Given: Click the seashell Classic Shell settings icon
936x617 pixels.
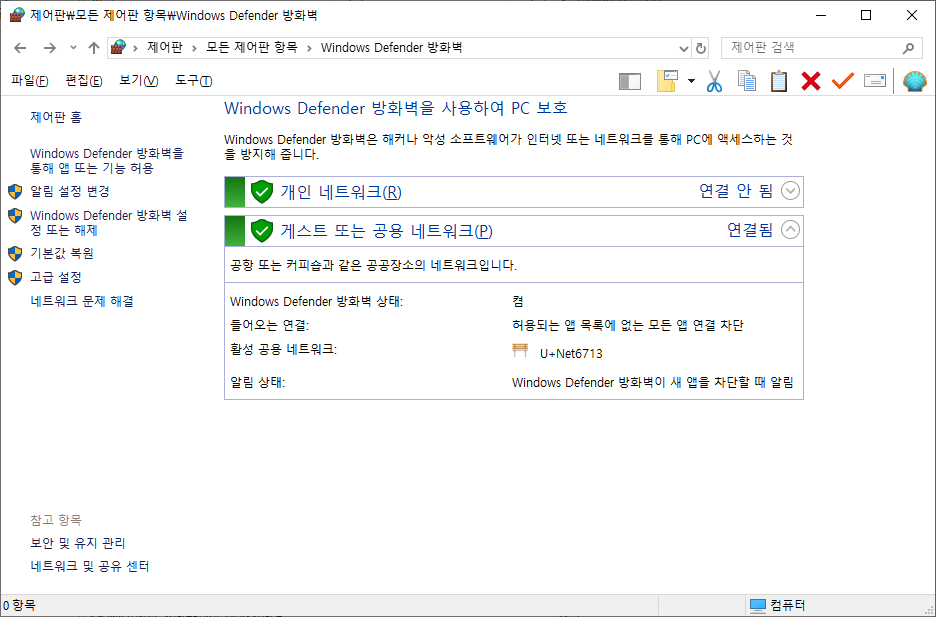Looking at the screenshot, I should pos(915,81).
